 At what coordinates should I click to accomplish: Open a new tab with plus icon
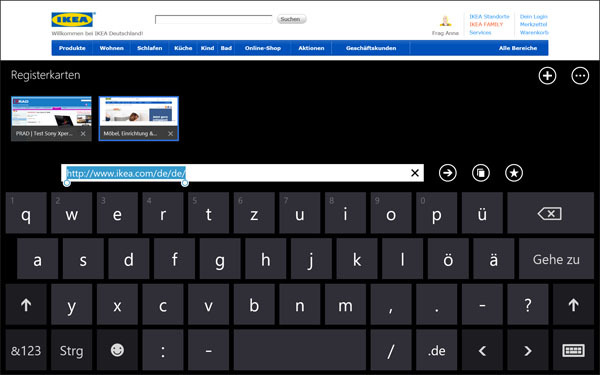[x=547, y=76]
